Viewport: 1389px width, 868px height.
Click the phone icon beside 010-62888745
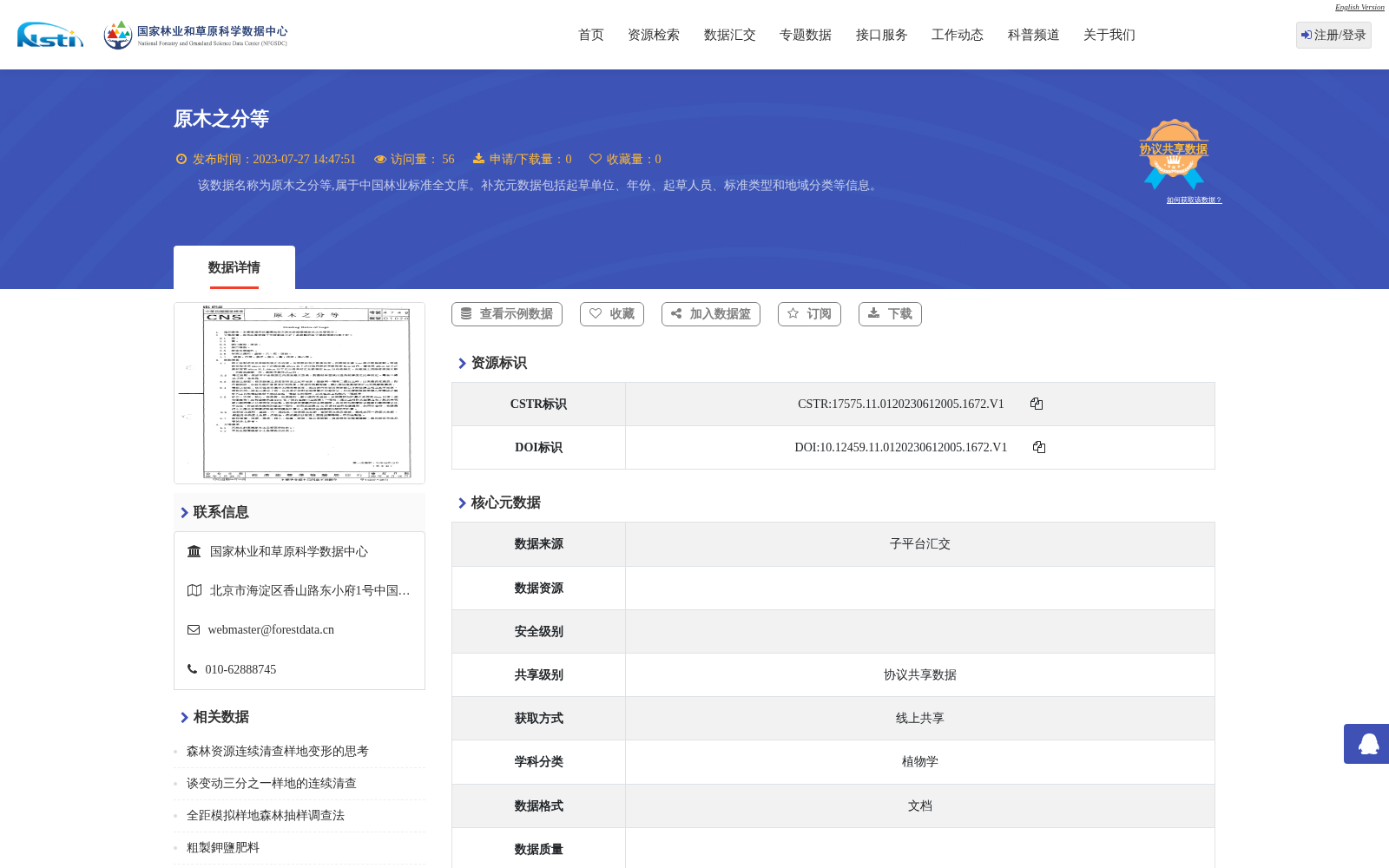click(192, 669)
